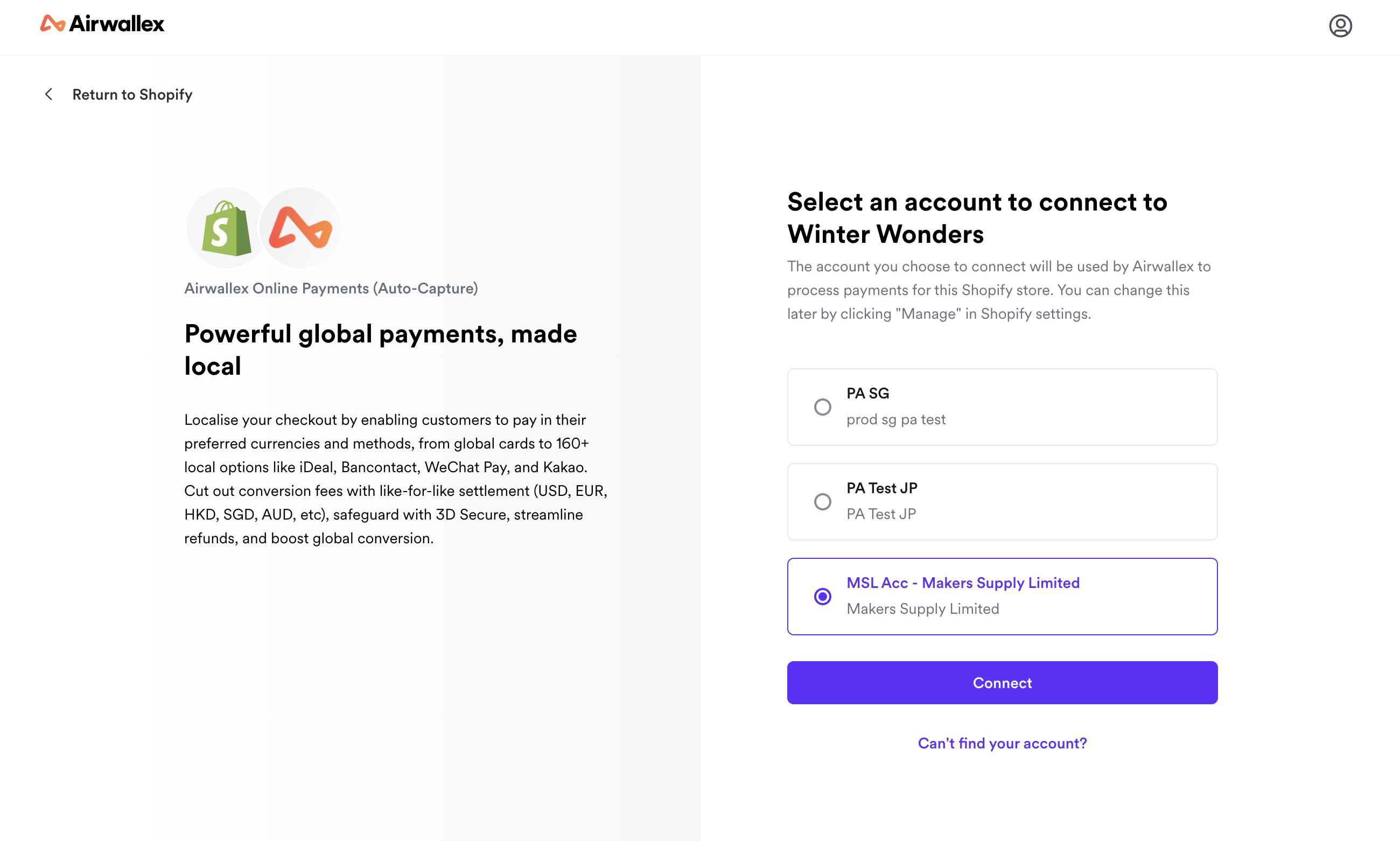Click the back chevron beside Return to Shopify
1400x841 pixels.
(49, 94)
